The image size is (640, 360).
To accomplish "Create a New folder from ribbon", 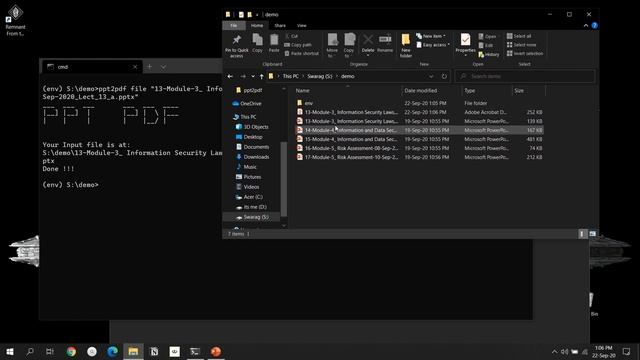I will [406, 45].
